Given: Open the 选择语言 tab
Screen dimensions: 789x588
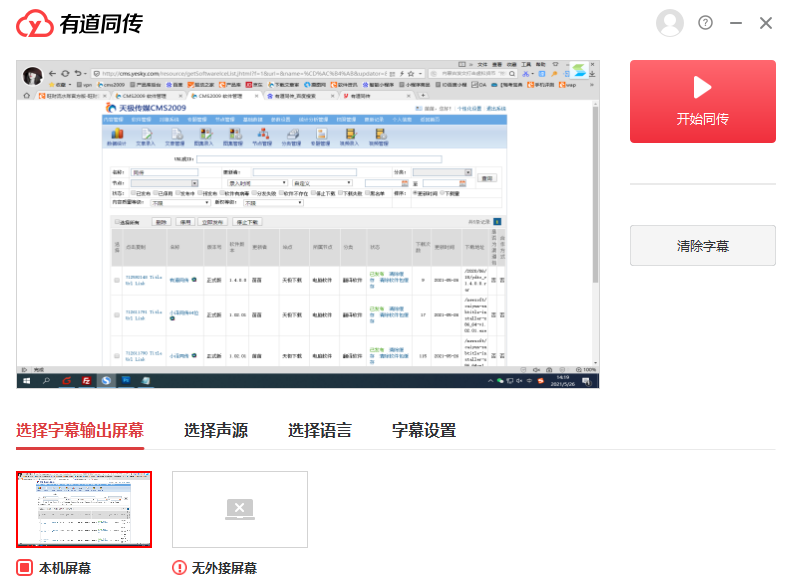Looking at the screenshot, I should (320, 431).
